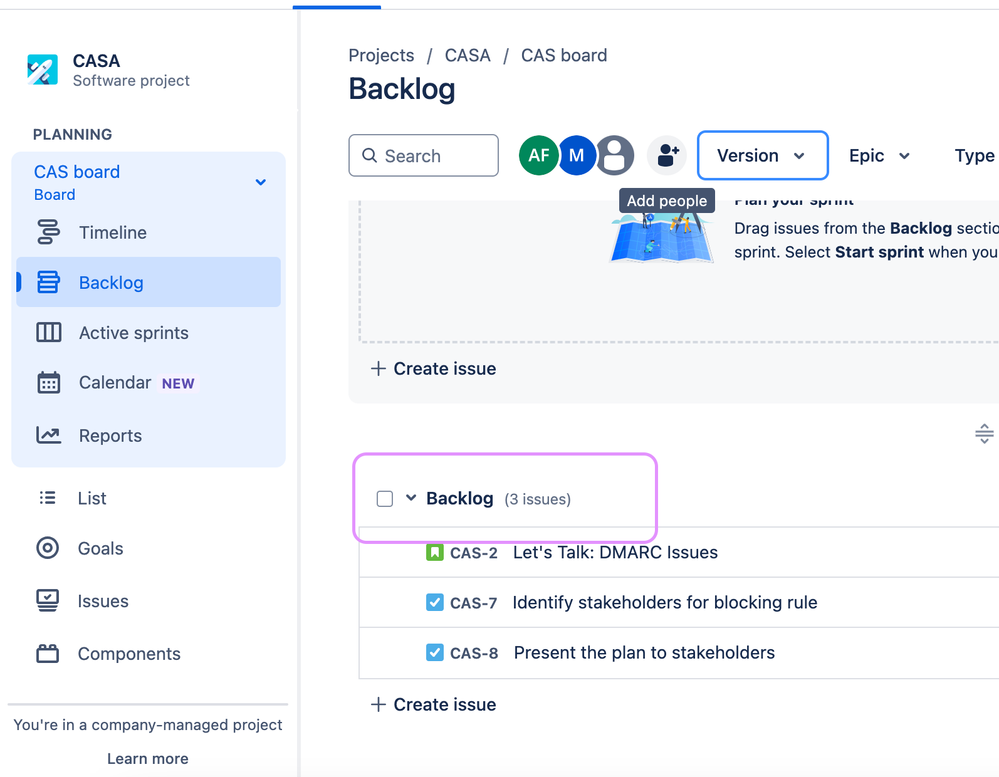Click the NEW badge beside Calendar

[x=178, y=383]
